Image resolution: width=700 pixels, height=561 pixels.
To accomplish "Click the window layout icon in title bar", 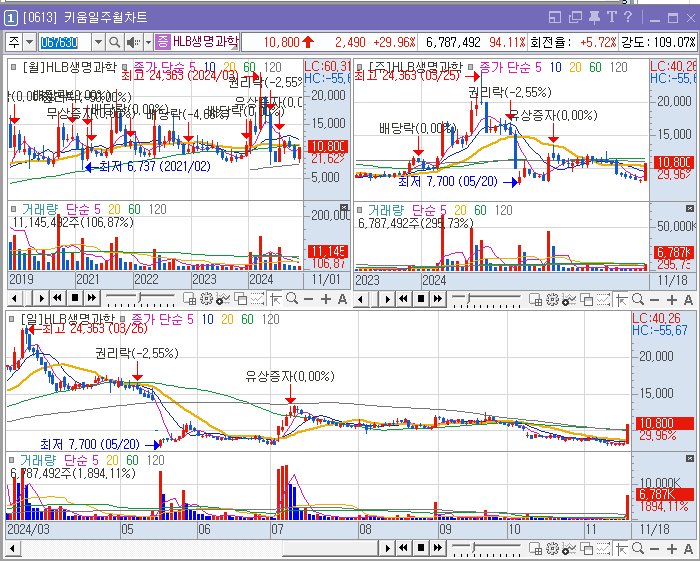I will point(555,17).
